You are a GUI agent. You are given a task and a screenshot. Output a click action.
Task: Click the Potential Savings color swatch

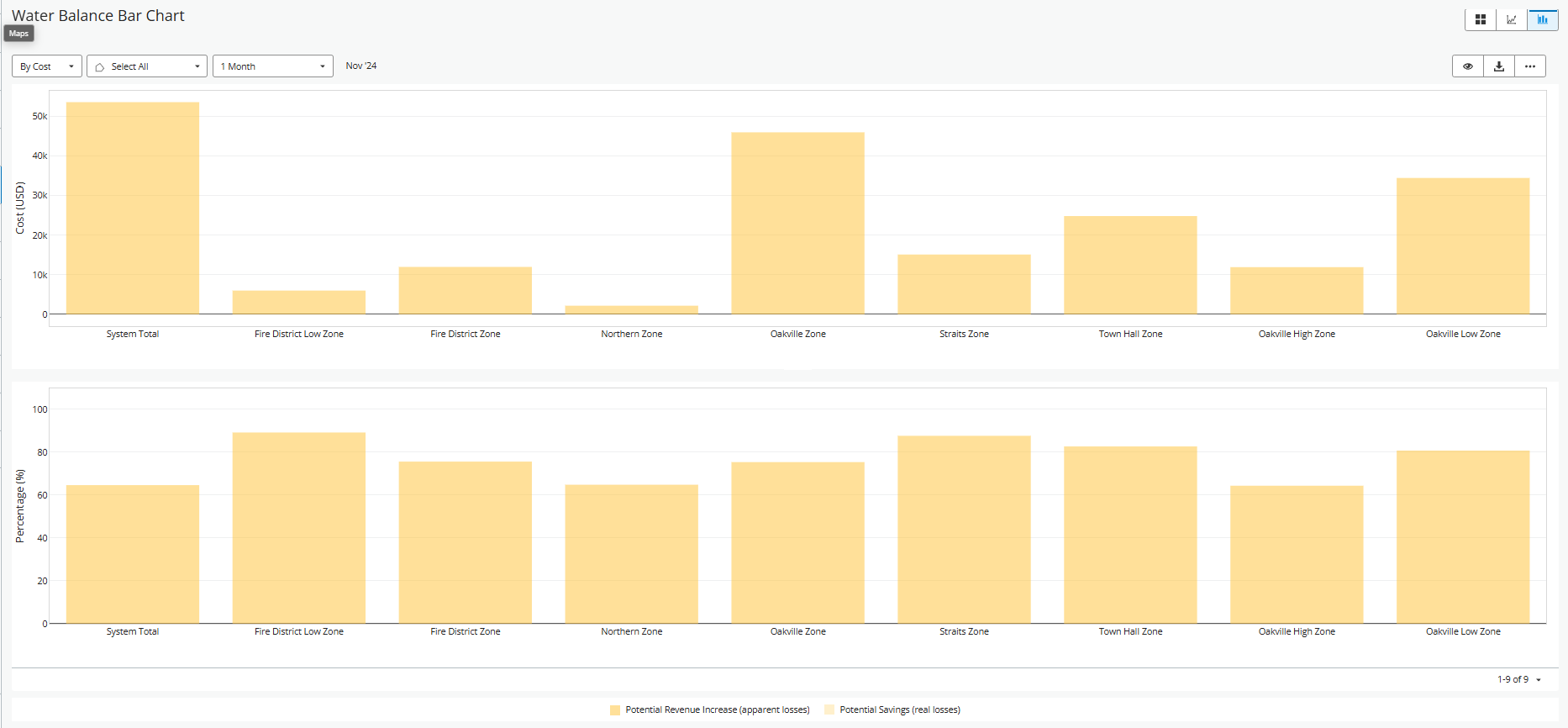(x=829, y=710)
